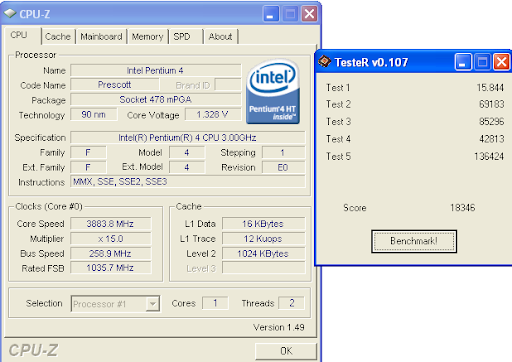Click the L1 Trace value 12 Kuops
The image size is (512, 362).
(x=264, y=239)
